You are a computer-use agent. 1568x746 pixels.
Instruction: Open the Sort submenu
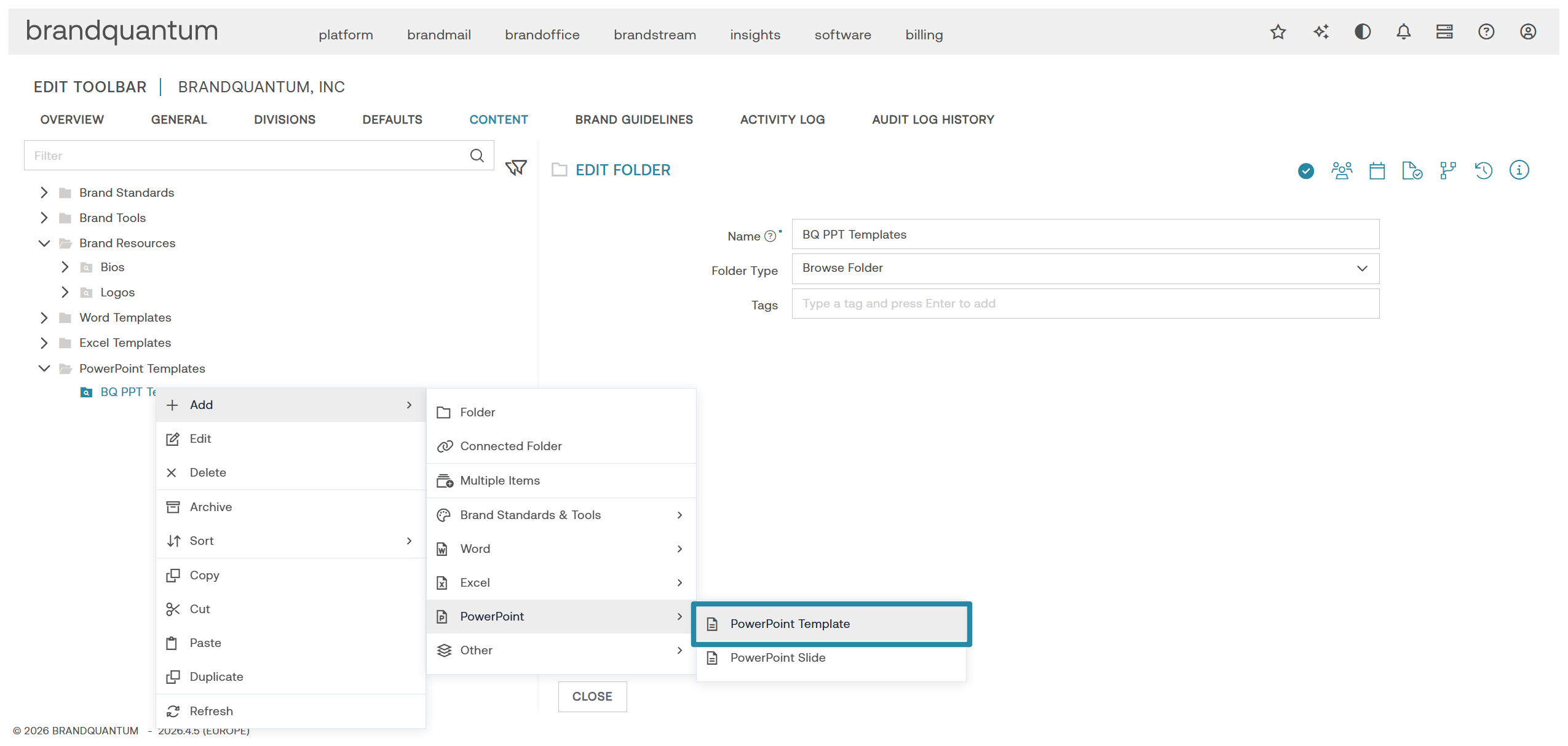tap(291, 541)
